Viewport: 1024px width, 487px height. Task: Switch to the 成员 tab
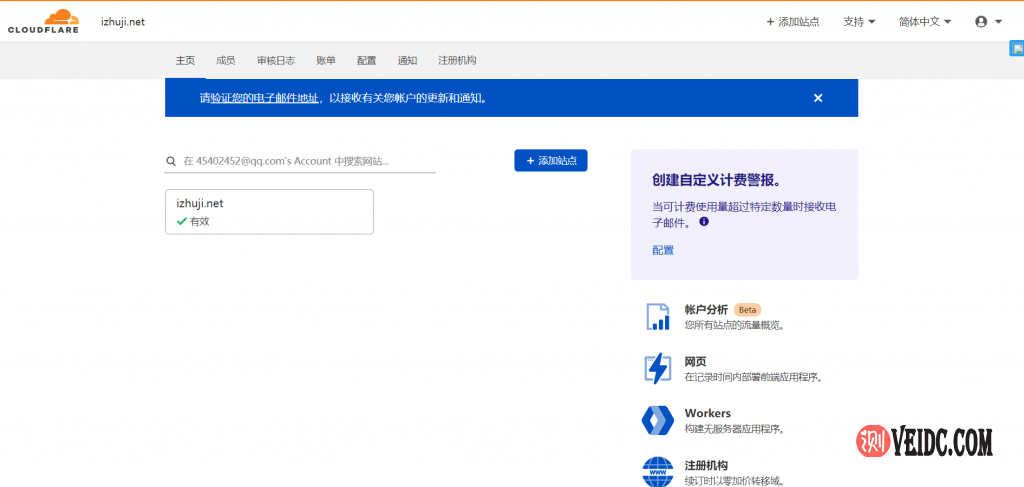[225, 60]
